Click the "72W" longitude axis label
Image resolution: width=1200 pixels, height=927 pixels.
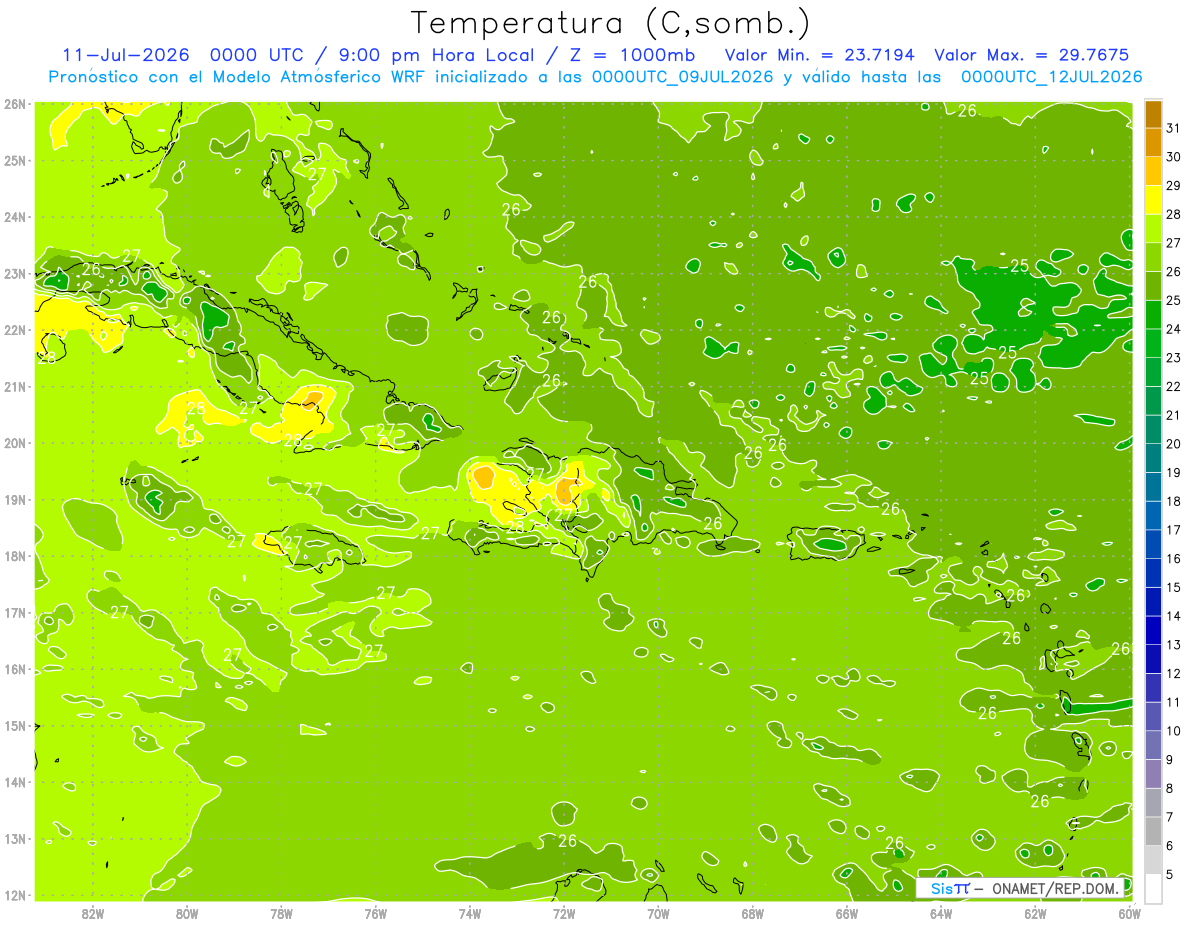pos(564,913)
